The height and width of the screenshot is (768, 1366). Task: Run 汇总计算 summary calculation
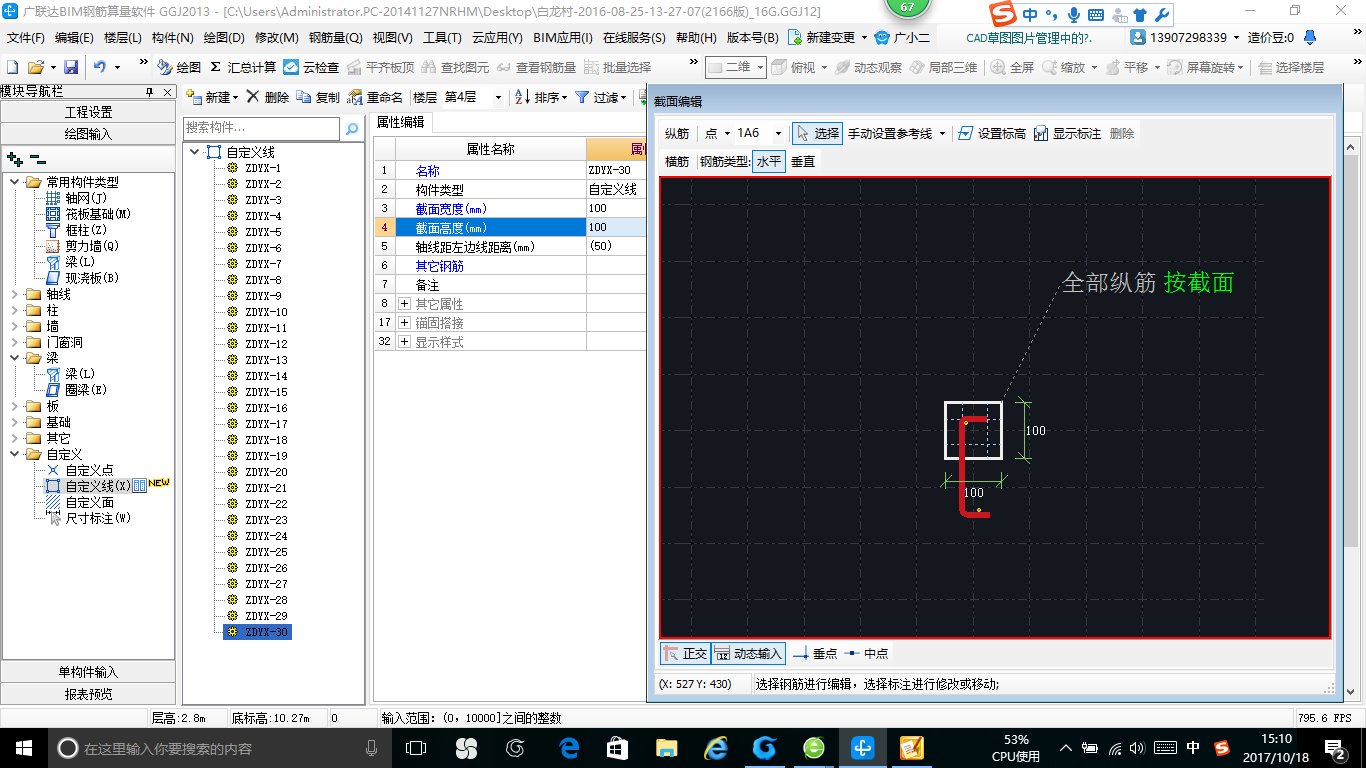click(243, 67)
